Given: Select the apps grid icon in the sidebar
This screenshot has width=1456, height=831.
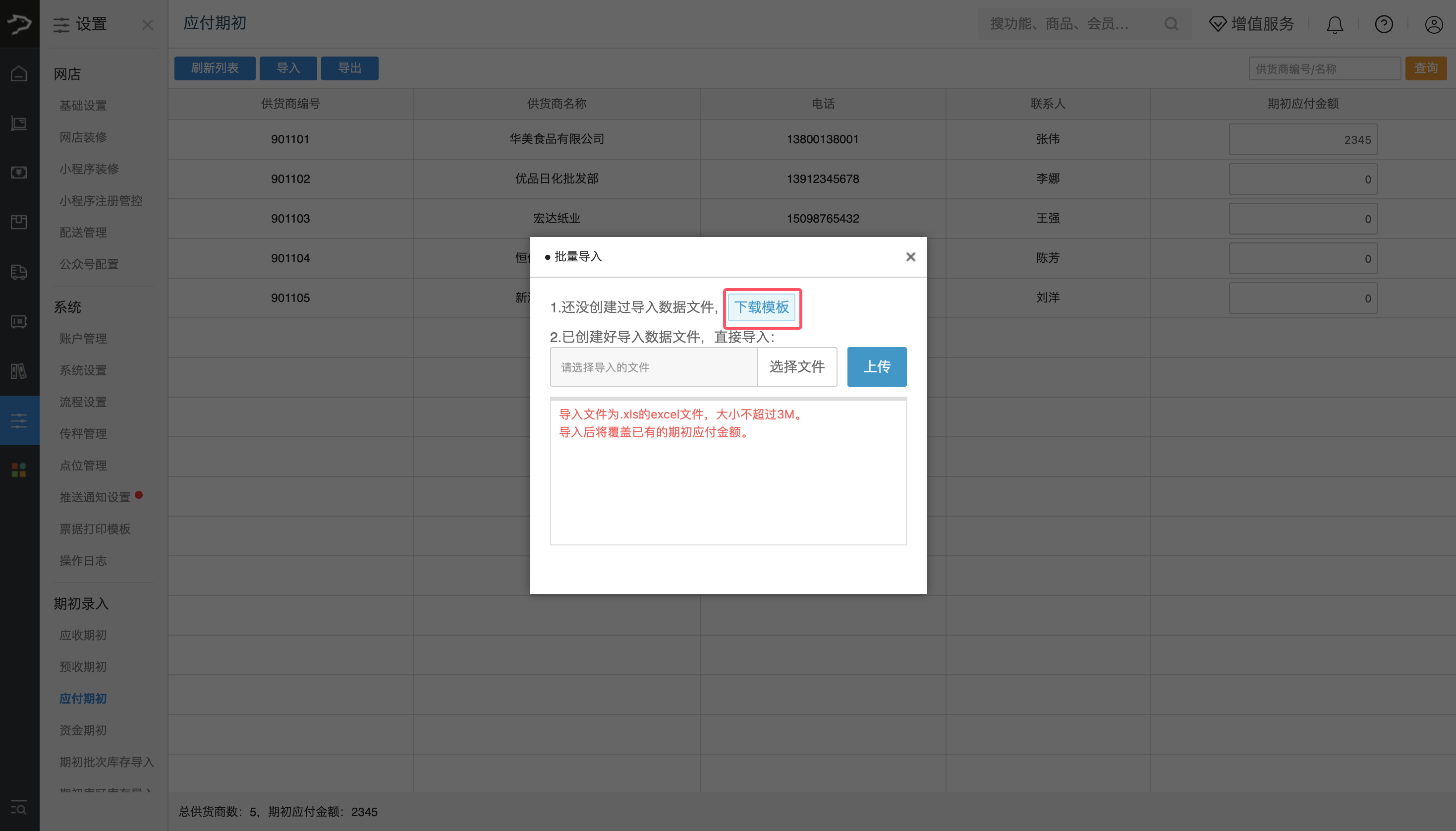Looking at the screenshot, I should (x=19, y=470).
